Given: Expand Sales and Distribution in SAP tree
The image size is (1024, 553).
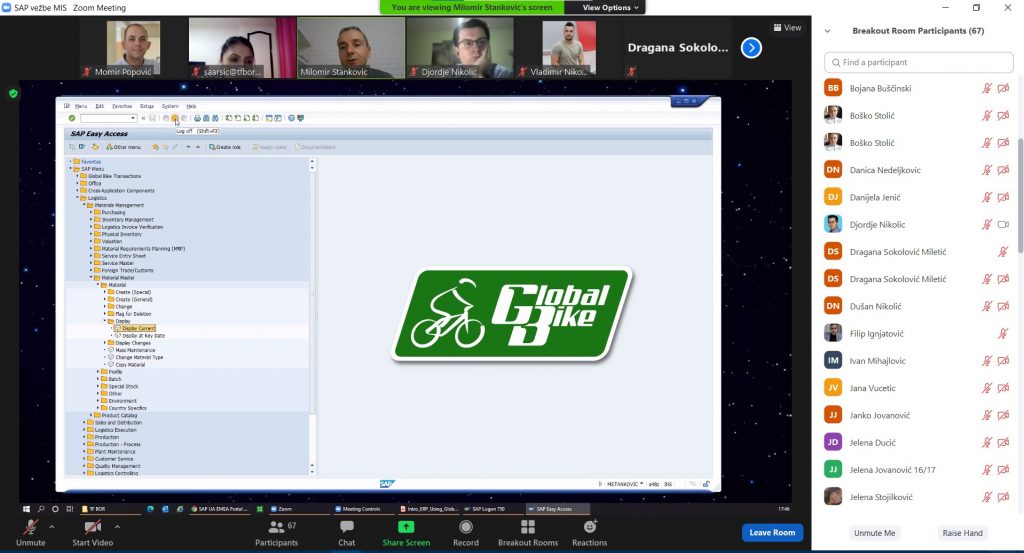Looking at the screenshot, I should click(x=84, y=422).
